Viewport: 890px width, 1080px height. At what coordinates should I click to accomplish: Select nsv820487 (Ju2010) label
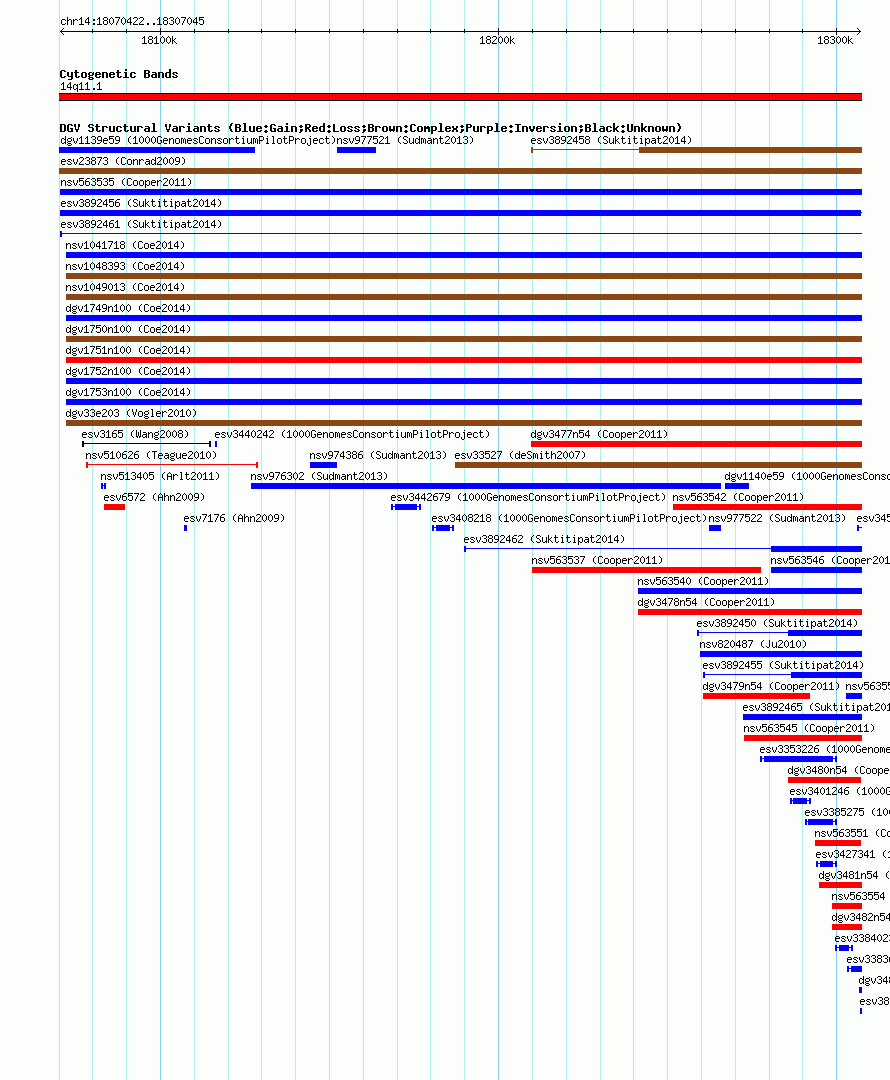pyautogui.click(x=754, y=645)
